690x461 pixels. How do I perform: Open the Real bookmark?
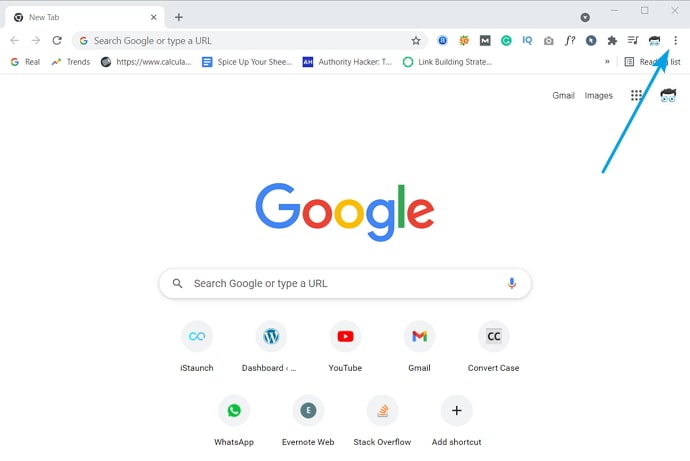[25, 62]
